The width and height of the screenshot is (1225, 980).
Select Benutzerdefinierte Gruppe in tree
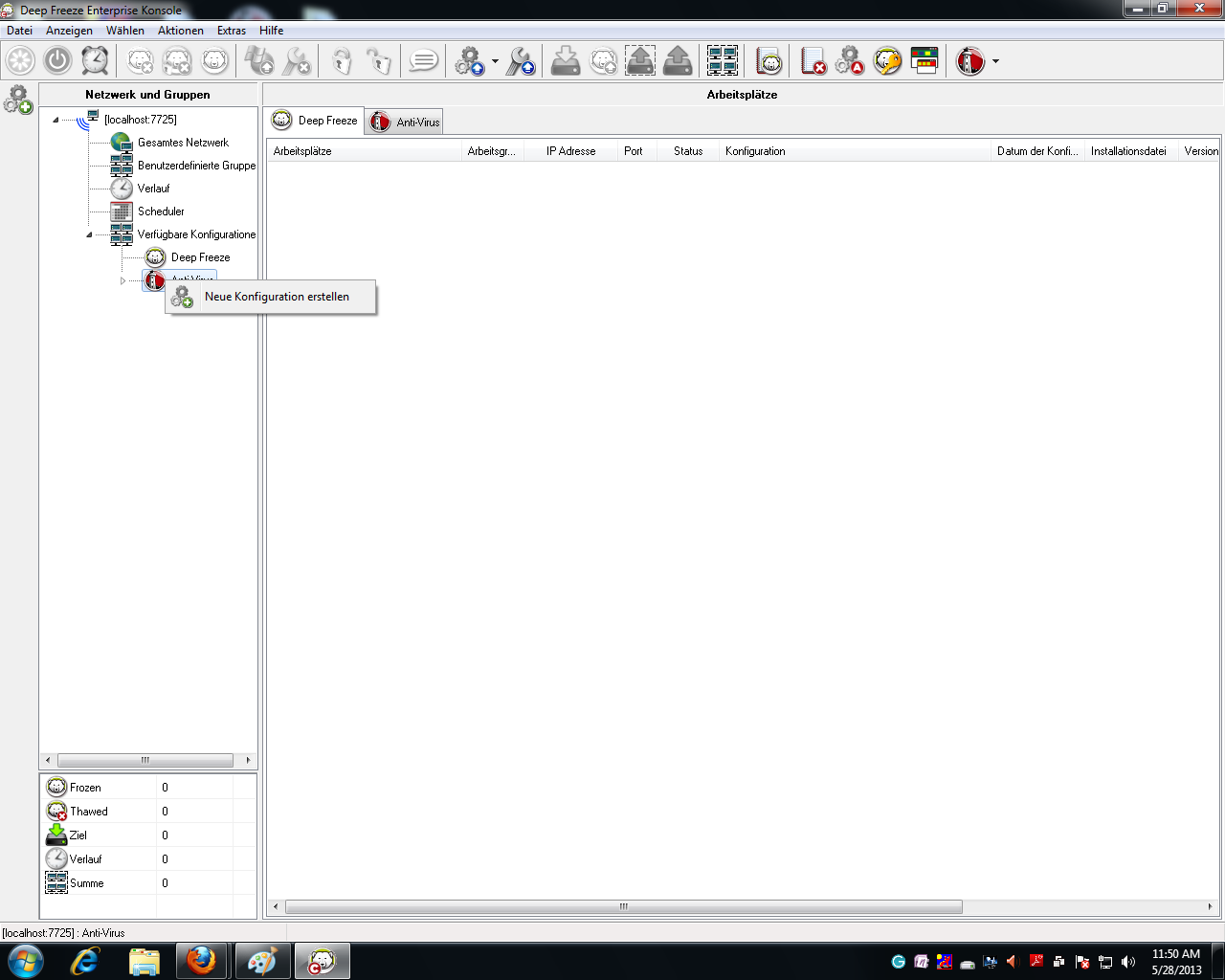[196, 166]
